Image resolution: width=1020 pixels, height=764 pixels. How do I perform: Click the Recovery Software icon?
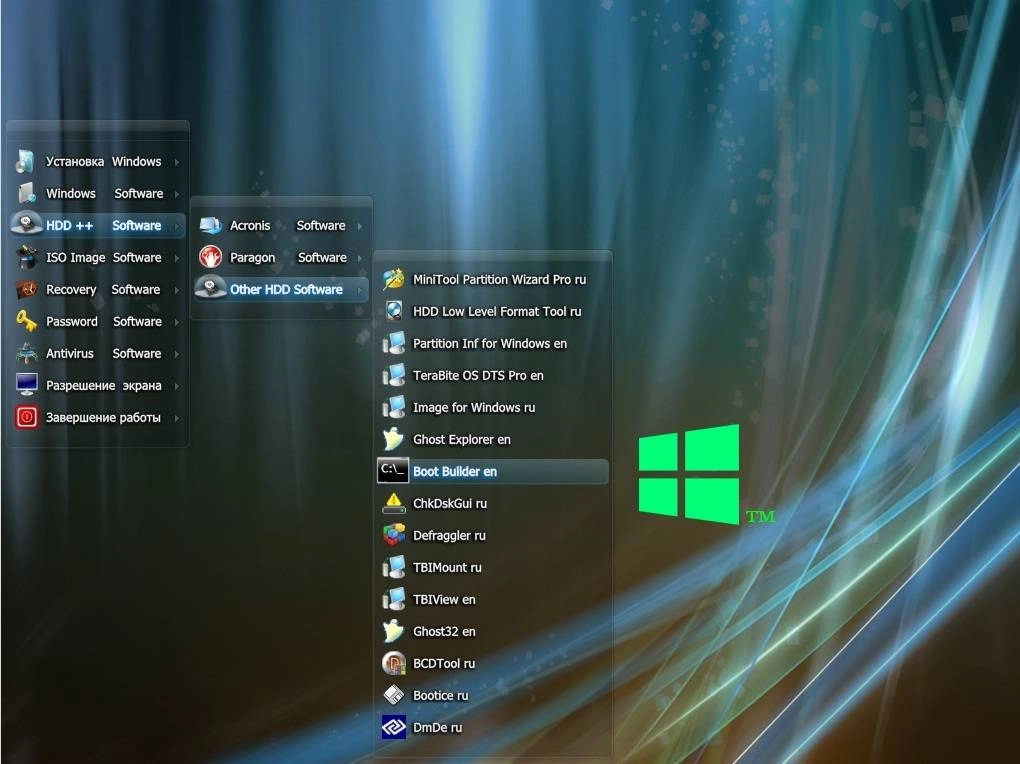(x=26, y=289)
